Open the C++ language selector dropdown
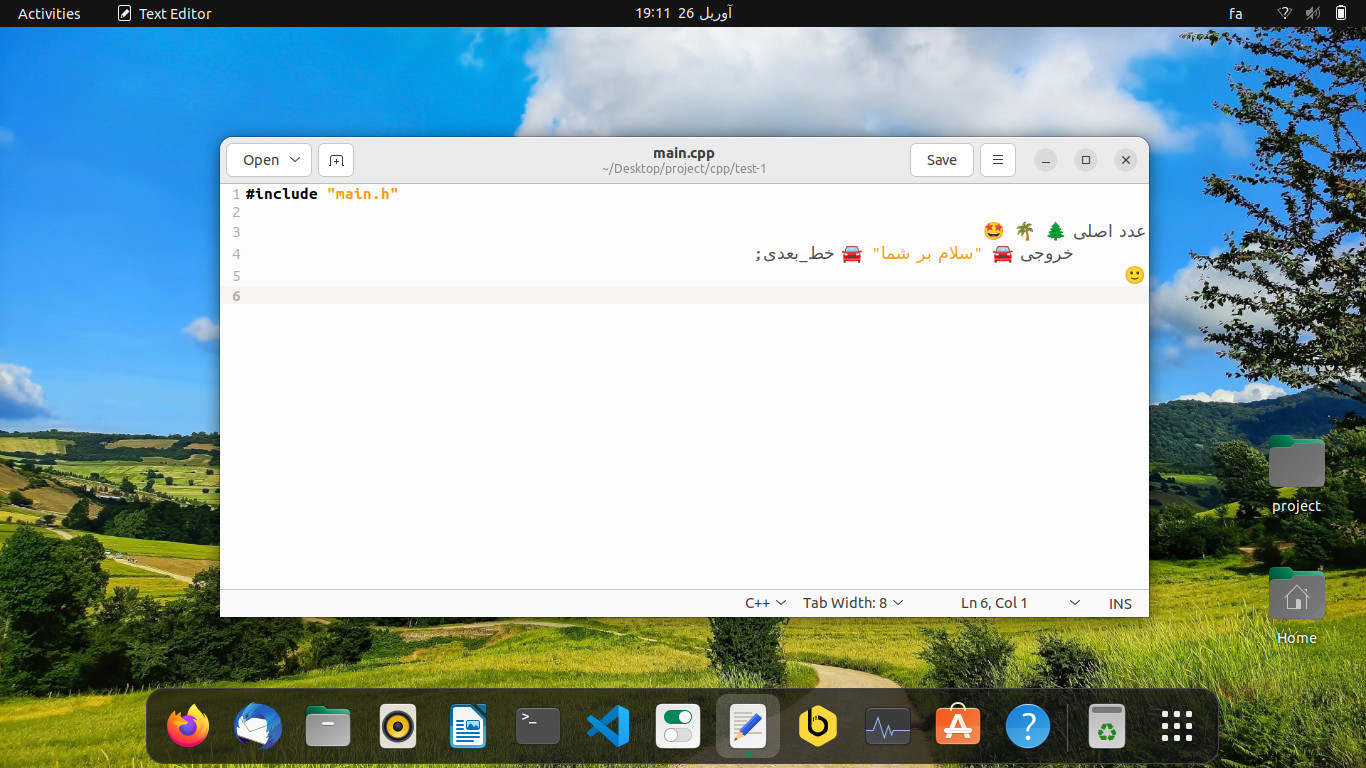Screen dimensions: 1366x768 (x=765, y=603)
